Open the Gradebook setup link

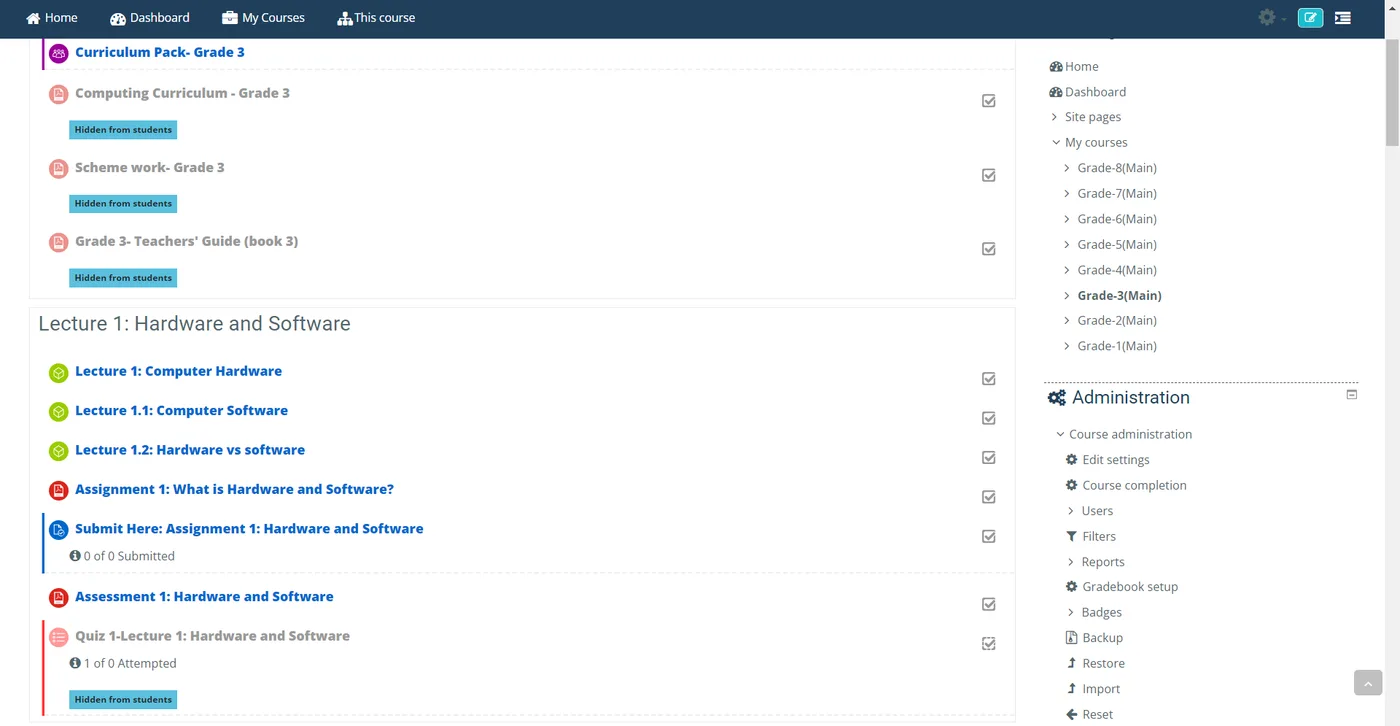[1130, 587]
